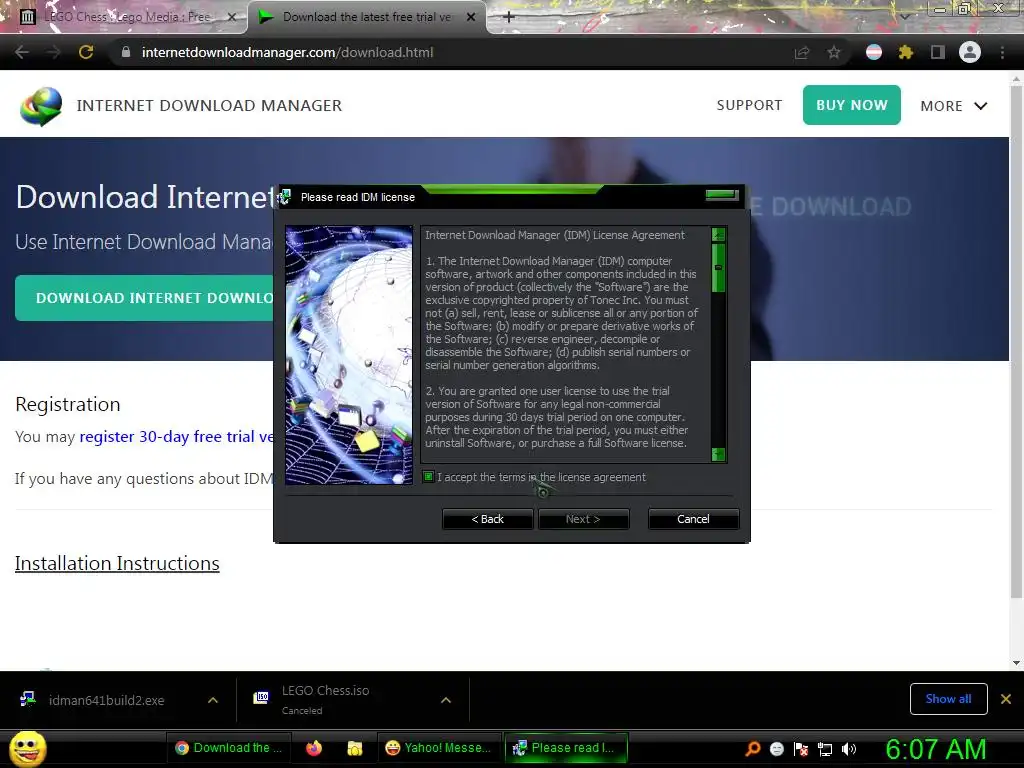
Task: Switch to Please read IDM license taskbar item
Action: (566, 748)
